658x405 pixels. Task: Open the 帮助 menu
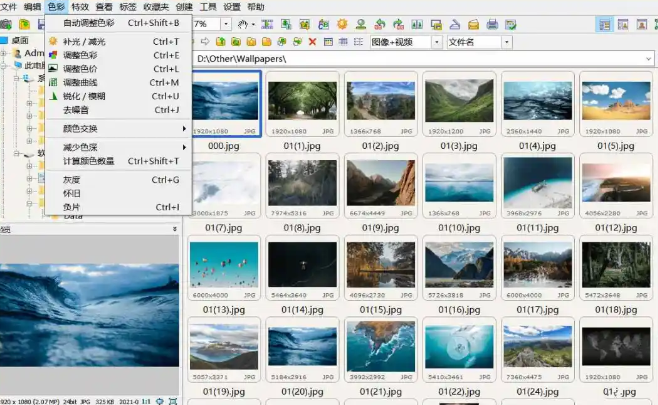click(256, 7)
